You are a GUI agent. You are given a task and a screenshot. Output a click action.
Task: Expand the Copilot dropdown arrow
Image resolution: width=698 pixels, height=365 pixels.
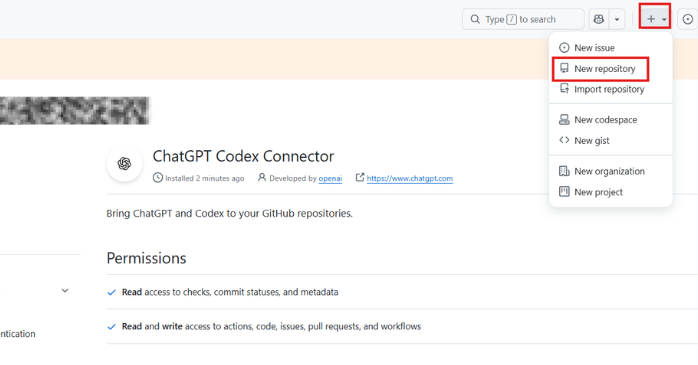[617, 19]
